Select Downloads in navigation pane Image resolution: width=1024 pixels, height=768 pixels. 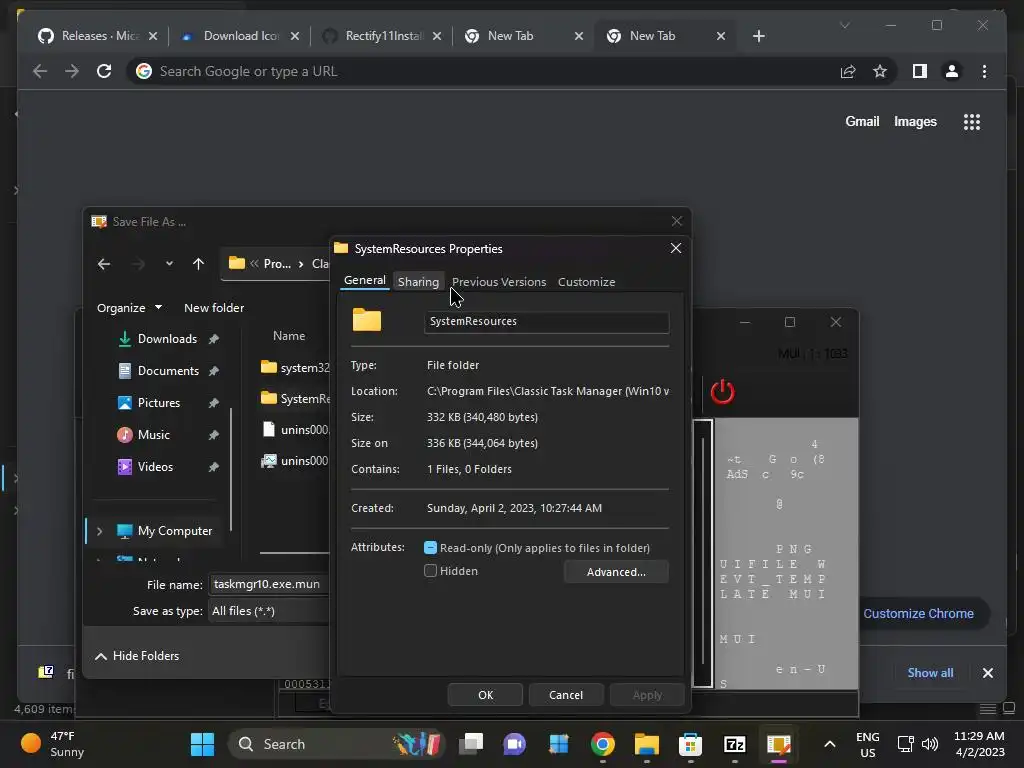pyautogui.click(x=167, y=338)
